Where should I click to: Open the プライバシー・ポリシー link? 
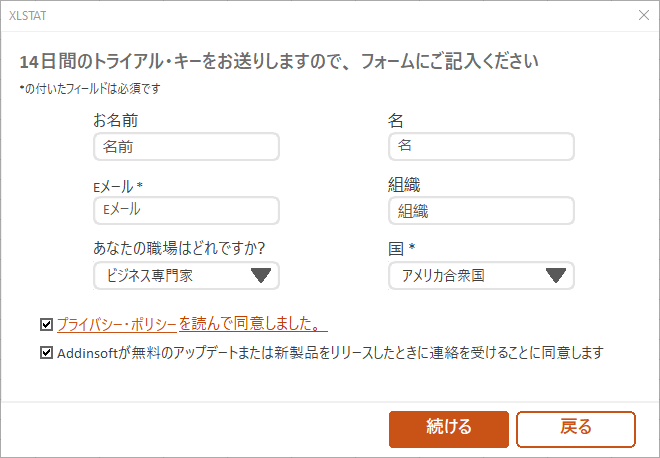tap(116, 324)
